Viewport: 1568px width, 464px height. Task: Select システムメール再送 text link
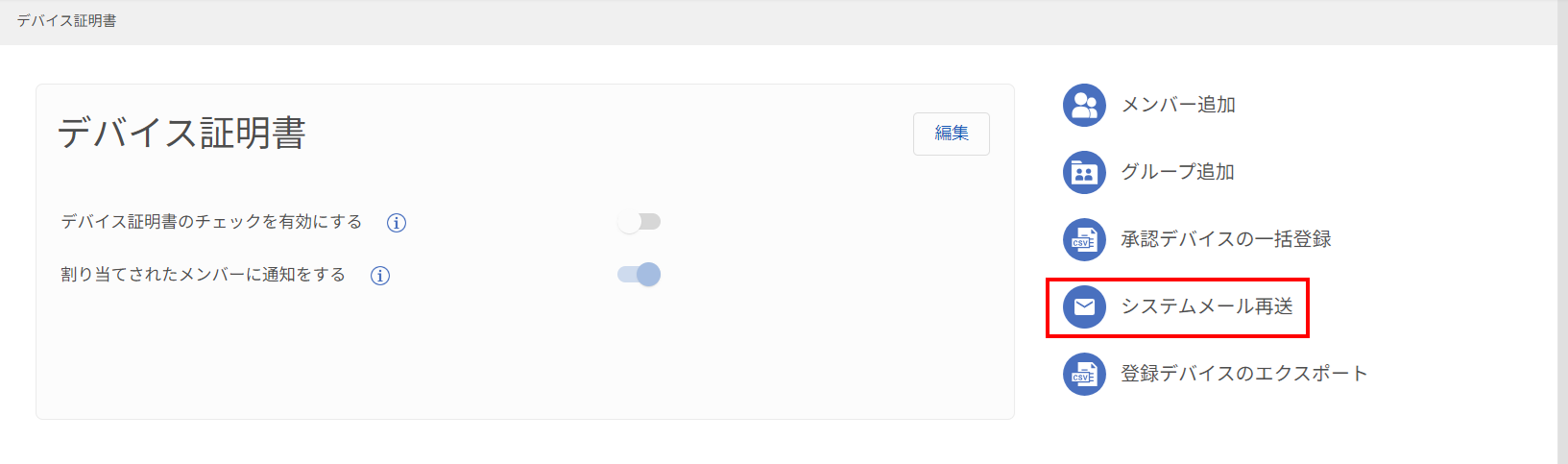(x=1207, y=306)
